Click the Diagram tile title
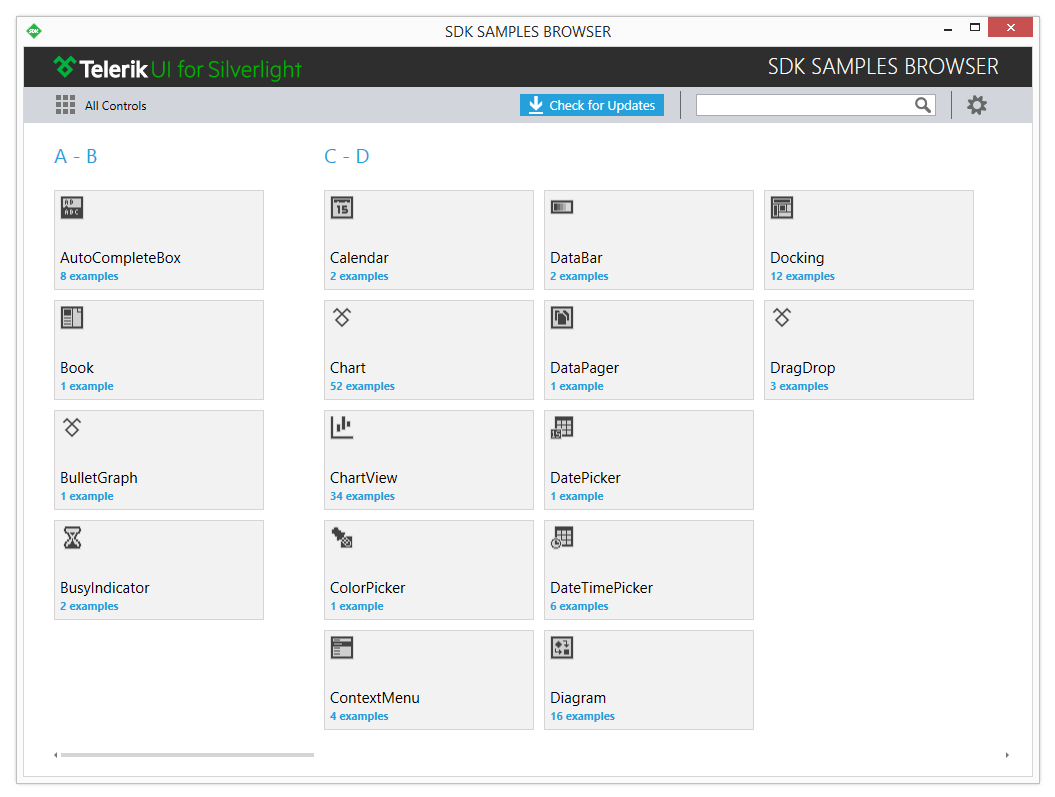This screenshot has width=1055, height=797. (x=577, y=698)
